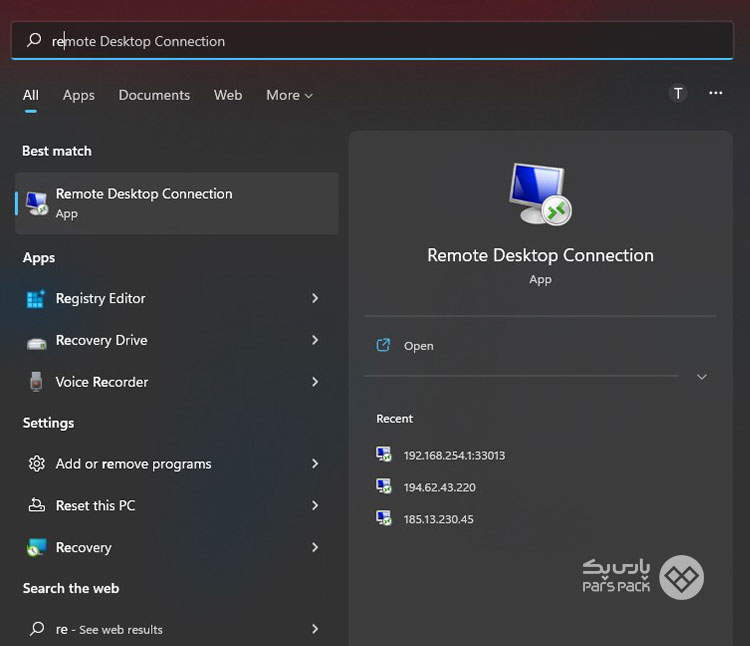Expand the Reset this PC chevron
The height and width of the screenshot is (646, 750).
click(x=315, y=505)
